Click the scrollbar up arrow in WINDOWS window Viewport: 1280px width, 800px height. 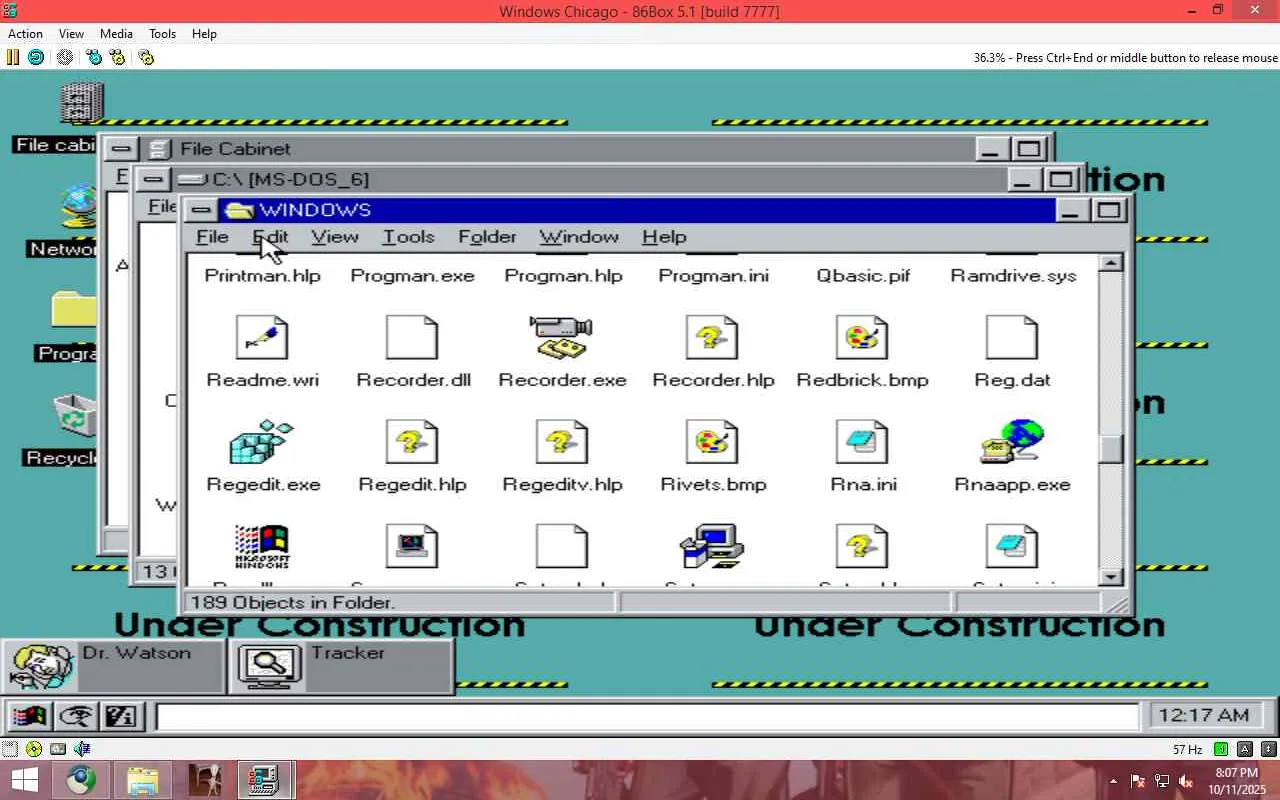pos(1110,263)
